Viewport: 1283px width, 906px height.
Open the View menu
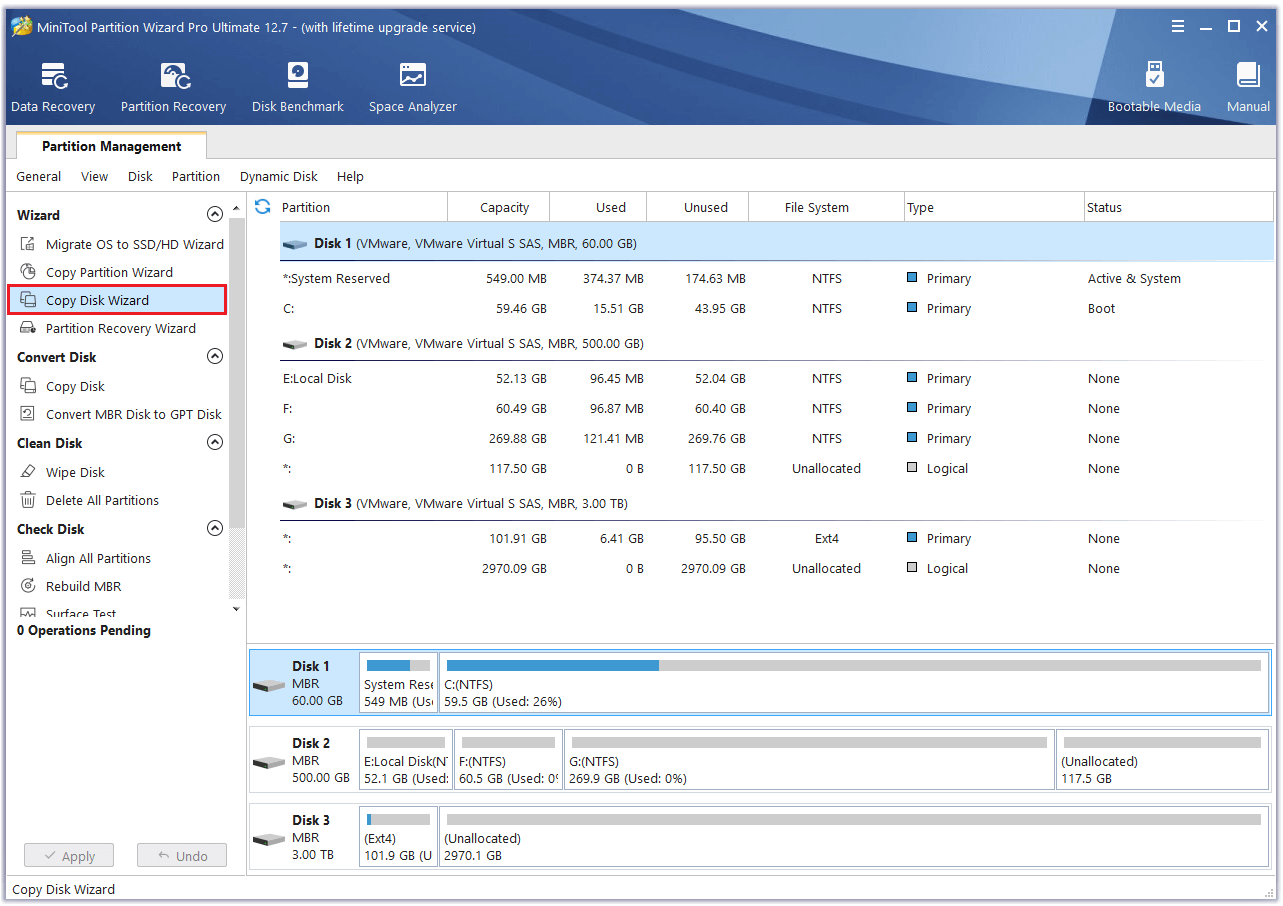95,176
